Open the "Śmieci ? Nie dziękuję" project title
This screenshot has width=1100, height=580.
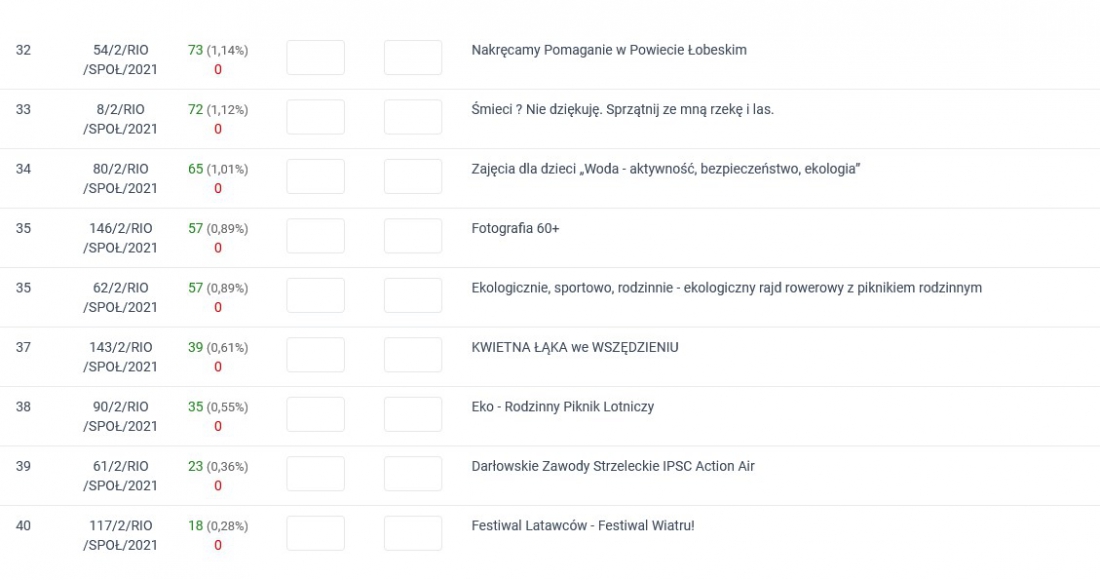[x=622, y=109]
